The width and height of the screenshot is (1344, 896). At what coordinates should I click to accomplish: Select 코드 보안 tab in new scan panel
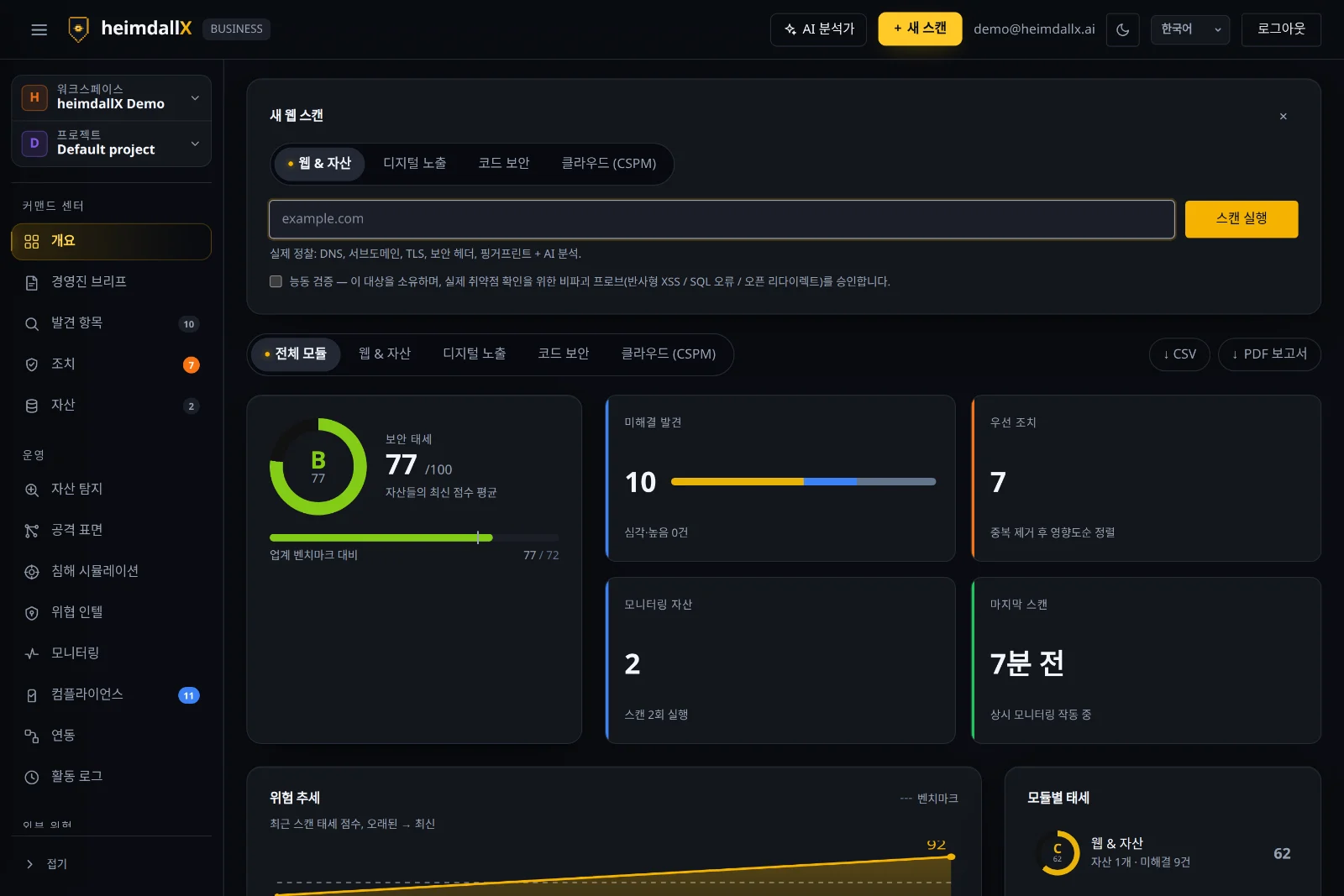click(504, 163)
